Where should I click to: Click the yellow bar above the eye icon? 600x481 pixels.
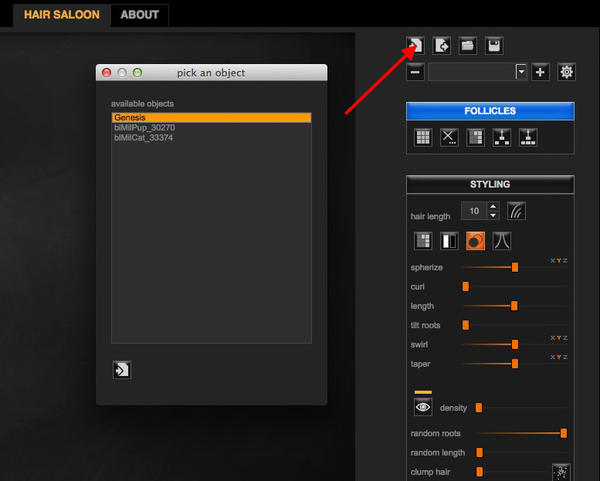coord(423,392)
